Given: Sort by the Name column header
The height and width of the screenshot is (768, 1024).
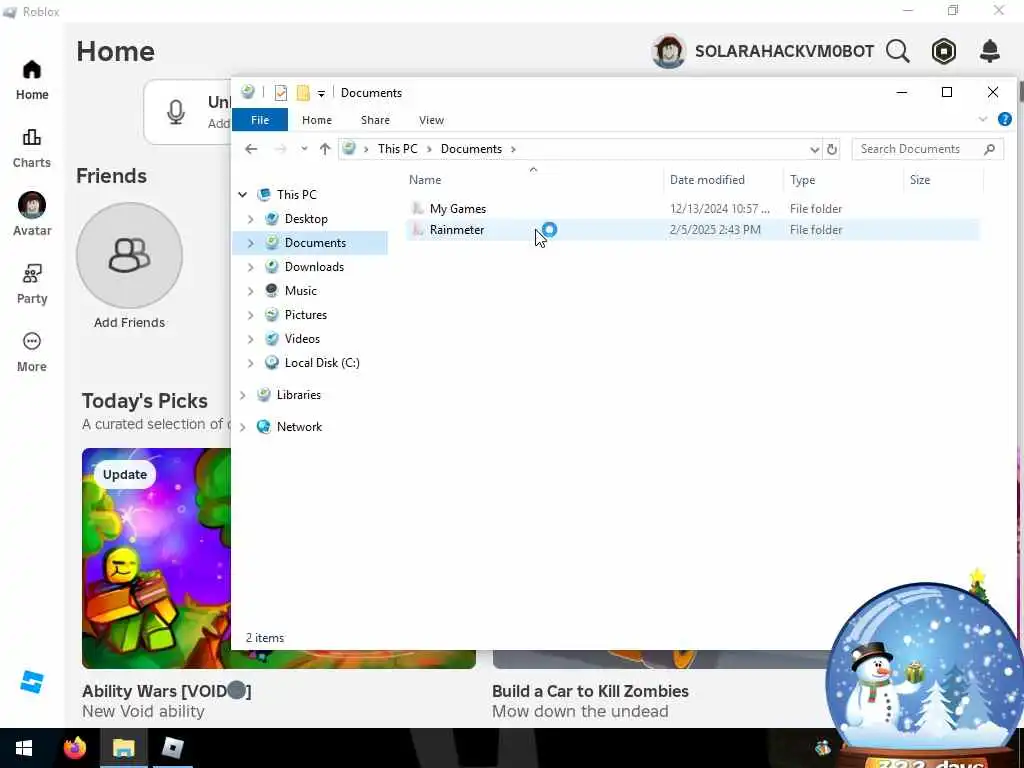Looking at the screenshot, I should (425, 180).
